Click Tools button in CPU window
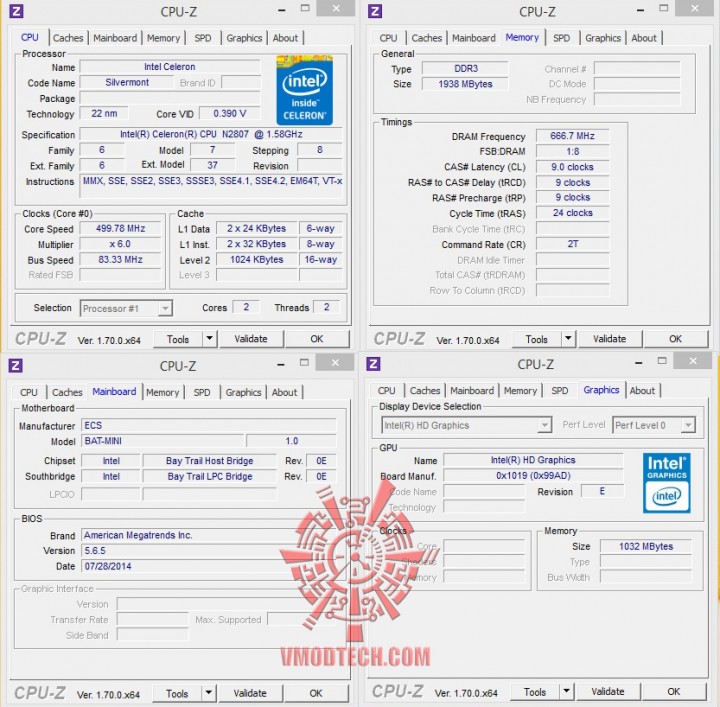 (178, 339)
